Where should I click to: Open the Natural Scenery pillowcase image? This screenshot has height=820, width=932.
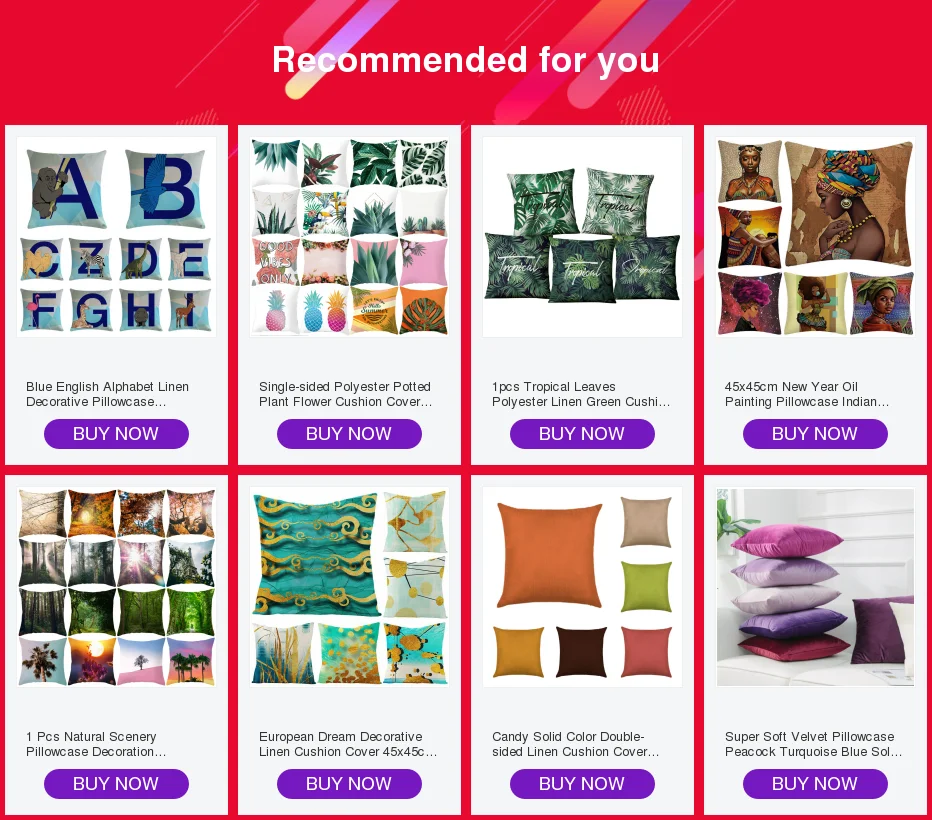coord(116,587)
